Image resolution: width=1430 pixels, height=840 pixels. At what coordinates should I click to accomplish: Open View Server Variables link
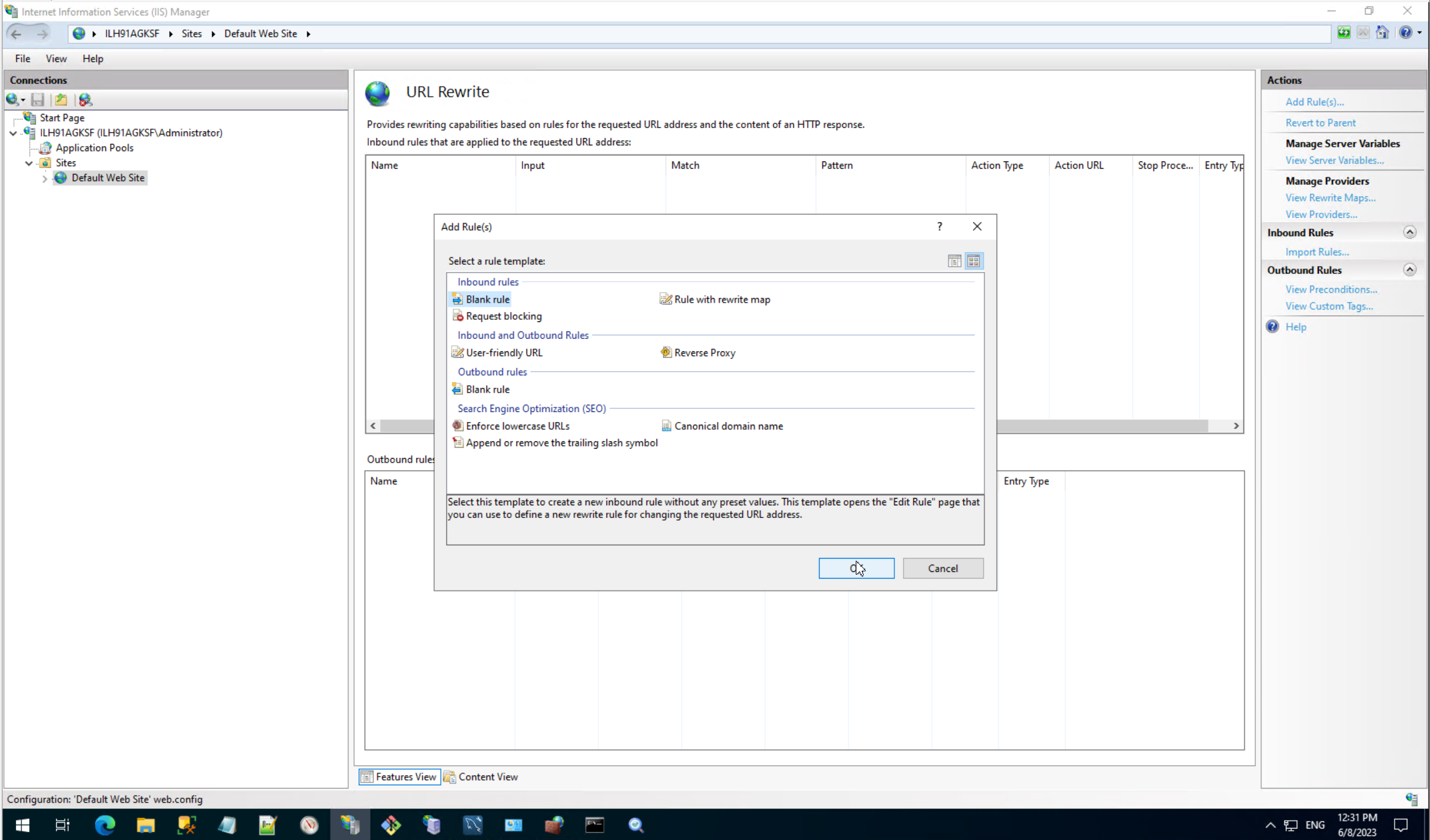click(1334, 160)
